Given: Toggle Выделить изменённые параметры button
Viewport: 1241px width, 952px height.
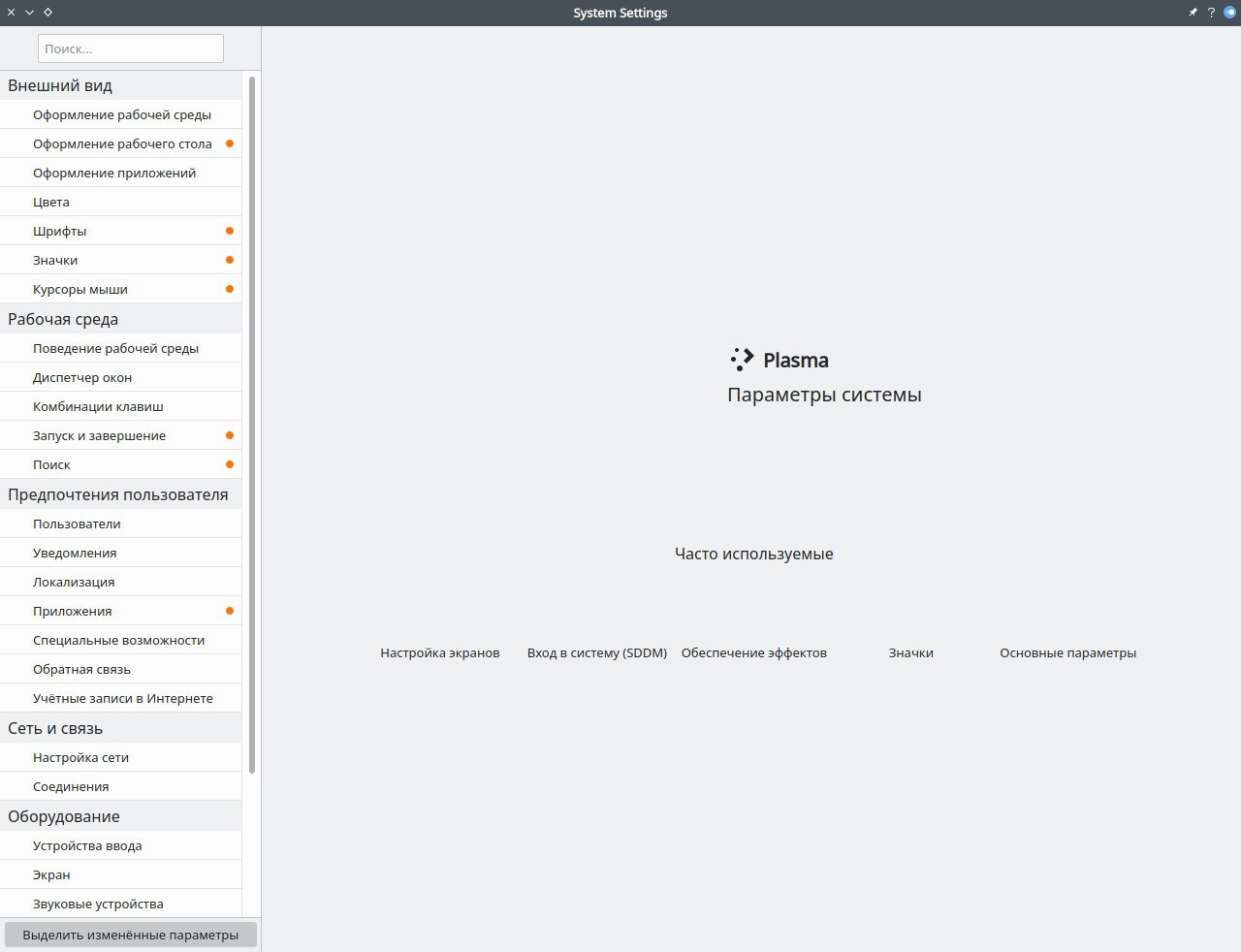Looking at the screenshot, I should pyautogui.click(x=131, y=935).
